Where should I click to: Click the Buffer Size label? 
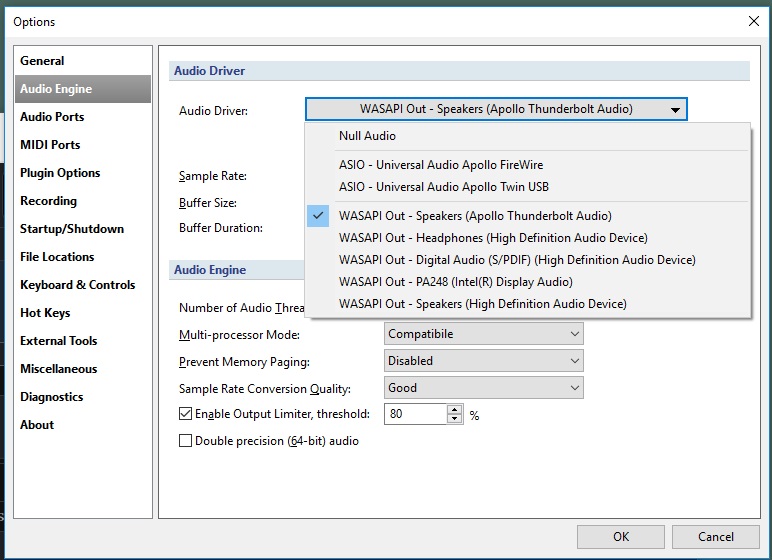point(208,203)
